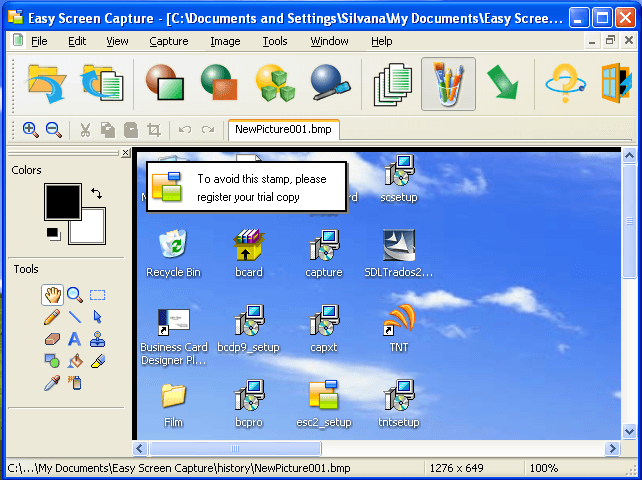The height and width of the screenshot is (480, 642).
Task: Click the redo arrow
Action: pyautogui.click(x=208, y=130)
